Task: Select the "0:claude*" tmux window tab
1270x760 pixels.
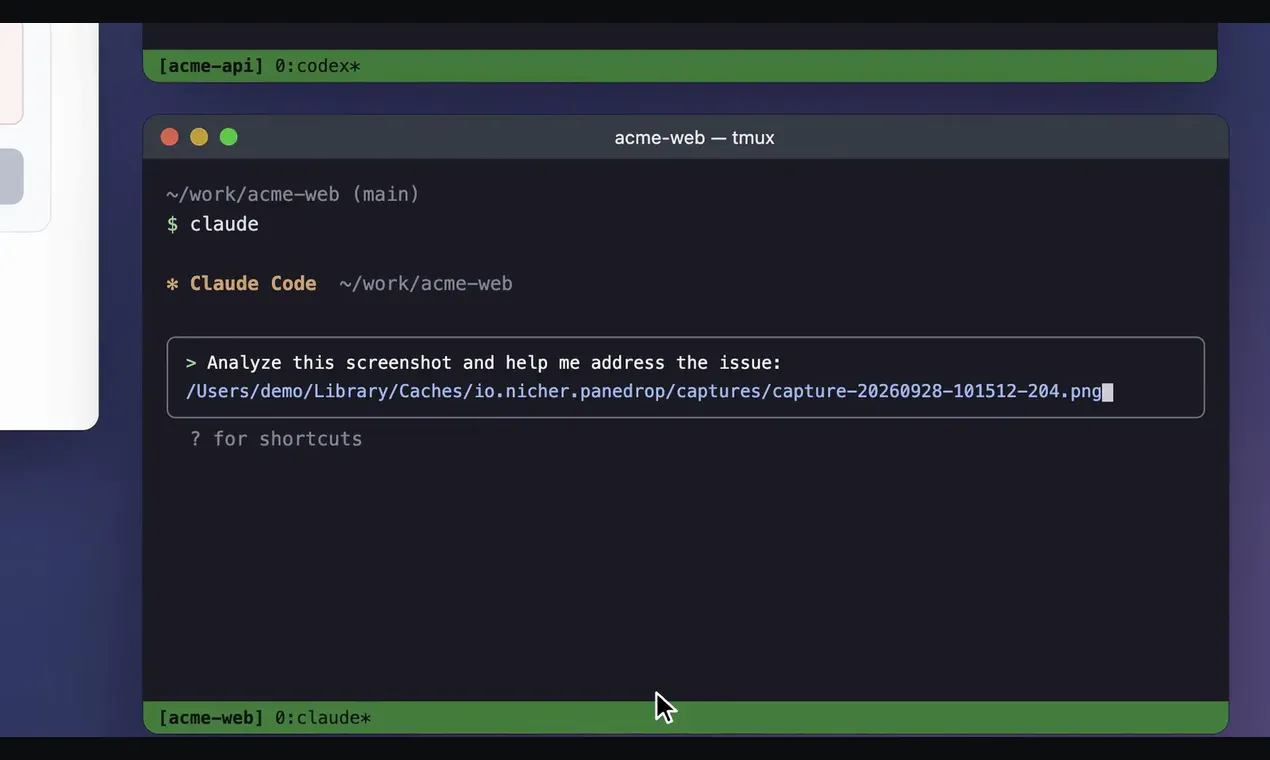Action: coord(323,718)
